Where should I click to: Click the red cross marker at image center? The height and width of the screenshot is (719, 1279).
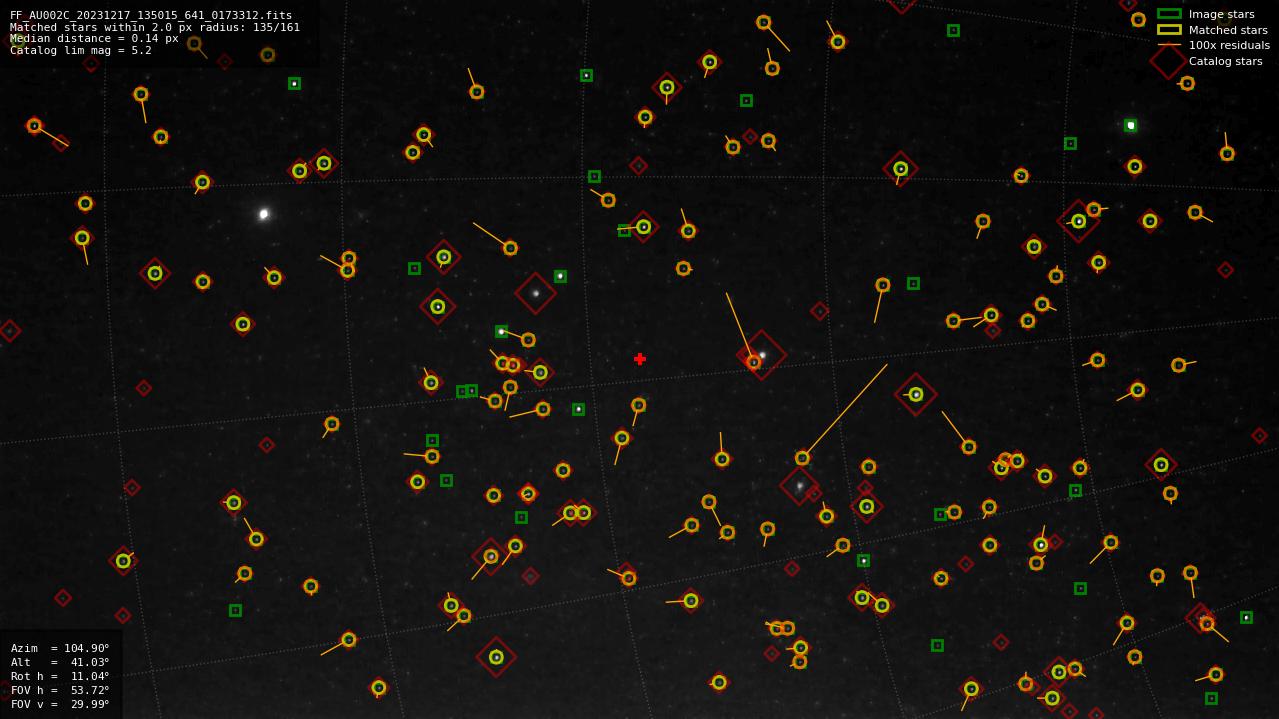(640, 359)
